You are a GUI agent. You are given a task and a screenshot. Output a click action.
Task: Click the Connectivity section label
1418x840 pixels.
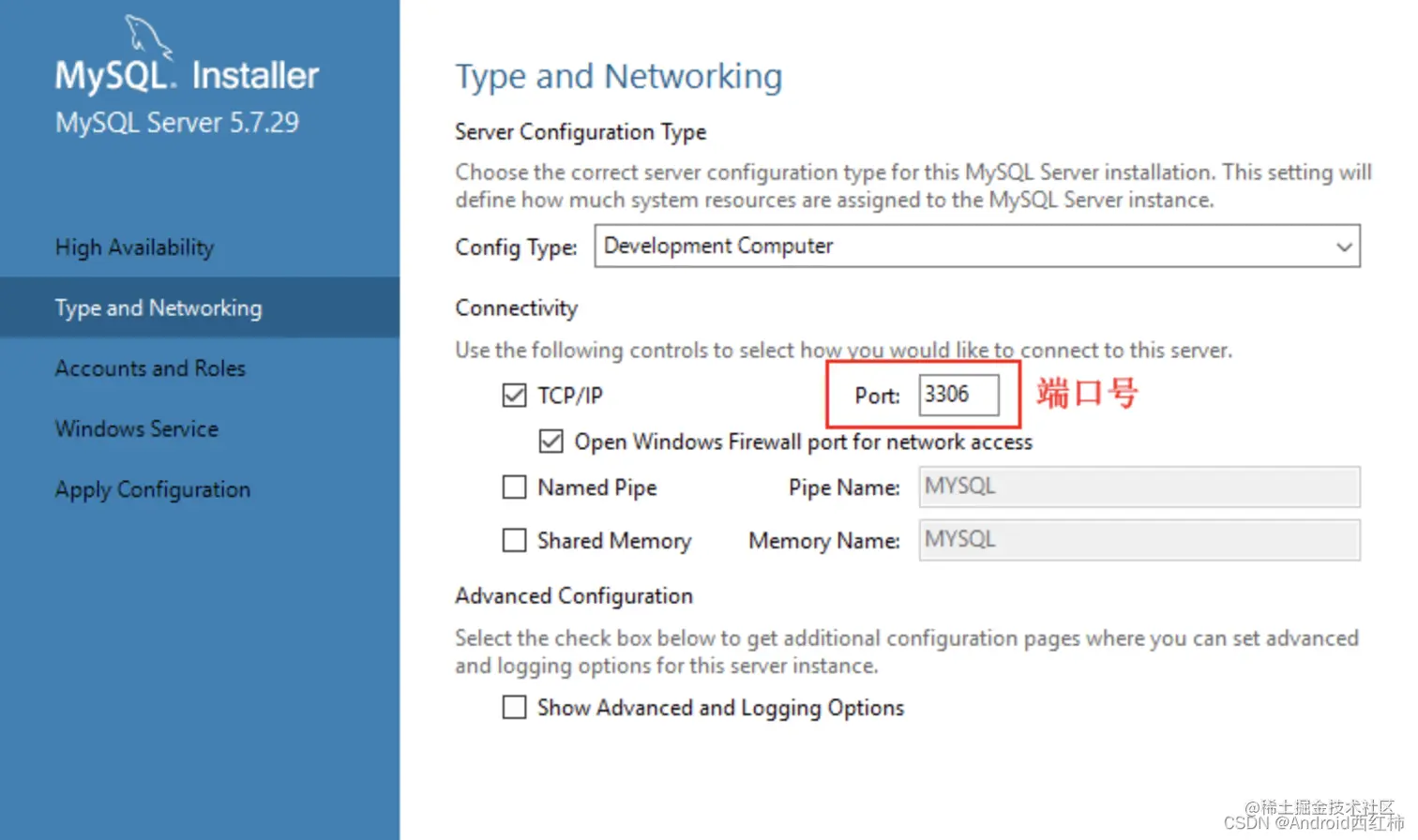pos(517,308)
